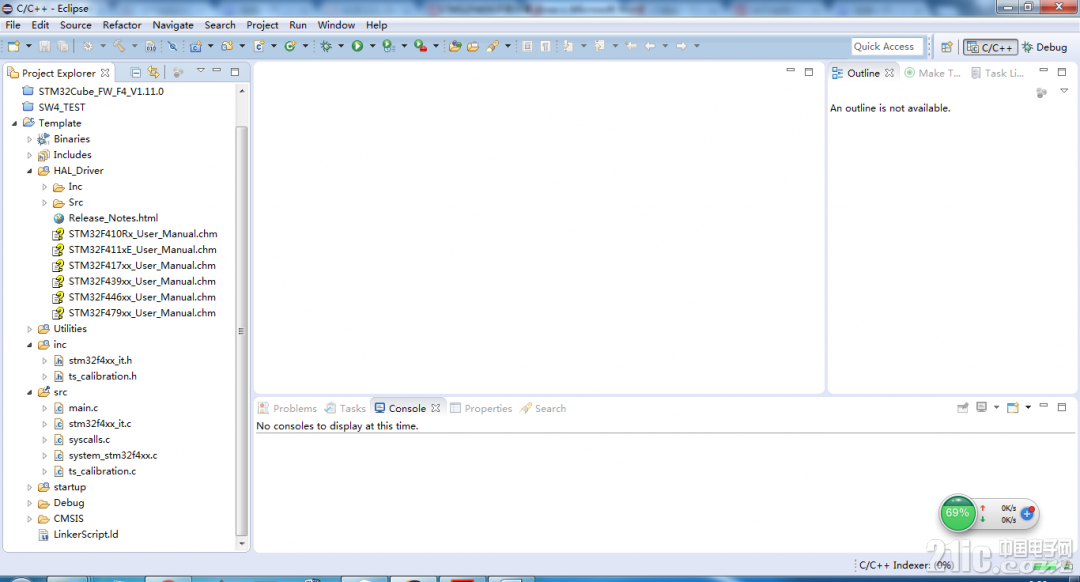
Task: Click Collapse All in Project Explorer
Action: coord(136,72)
